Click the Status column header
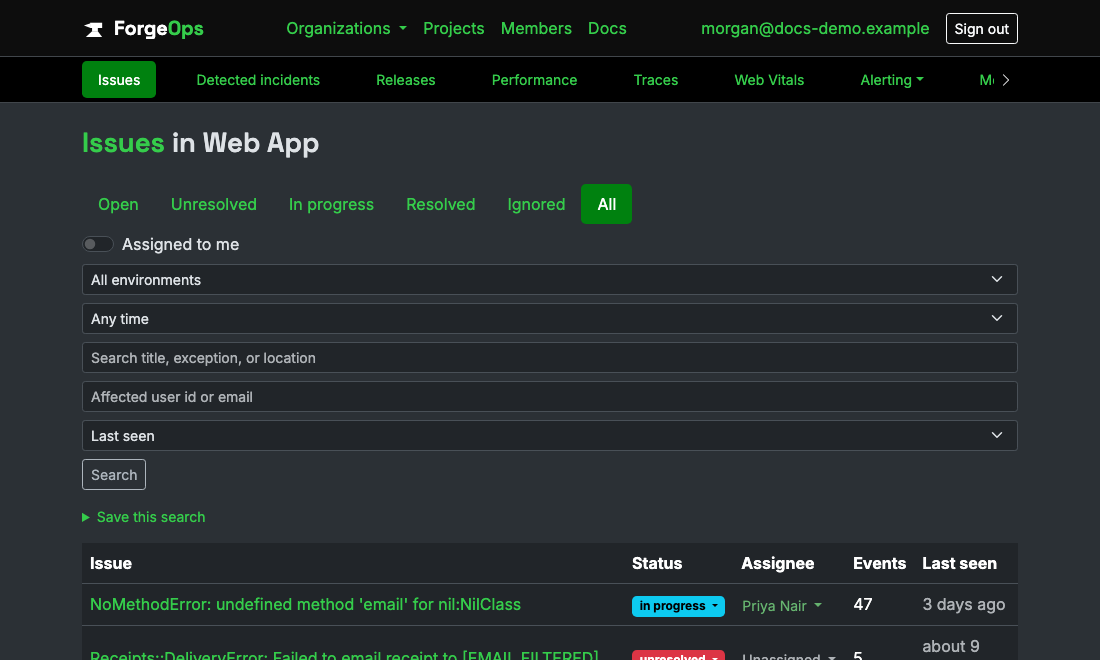This screenshot has width=1100, height=660. (657, 563)
